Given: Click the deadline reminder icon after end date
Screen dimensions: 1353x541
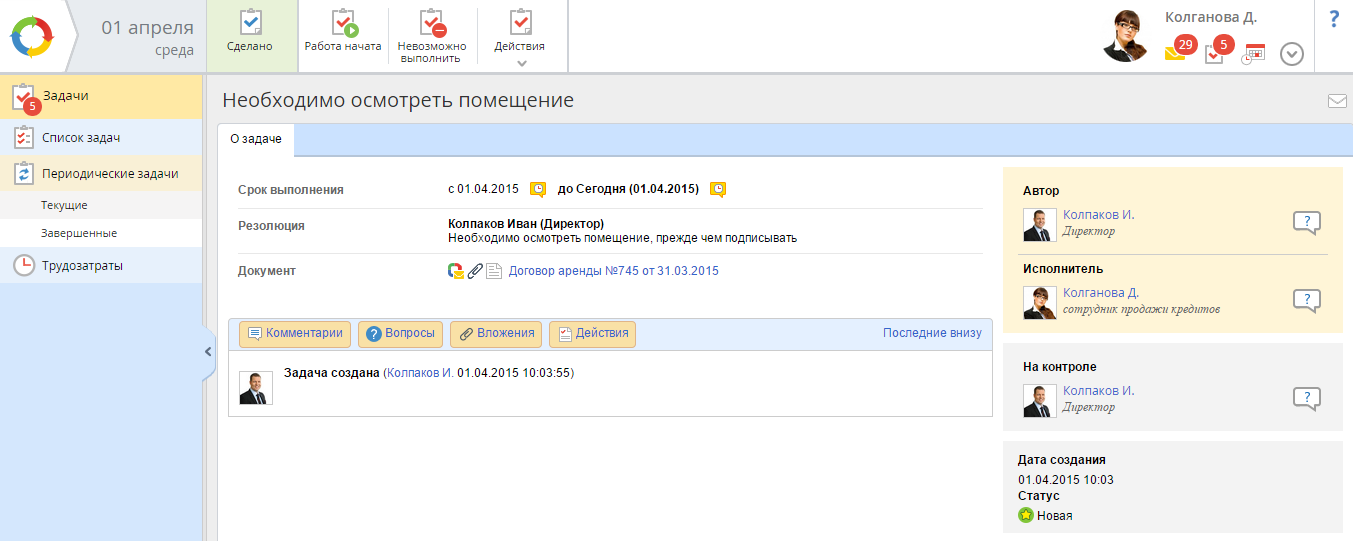Looking at the screenshot, I should (717, 189).
